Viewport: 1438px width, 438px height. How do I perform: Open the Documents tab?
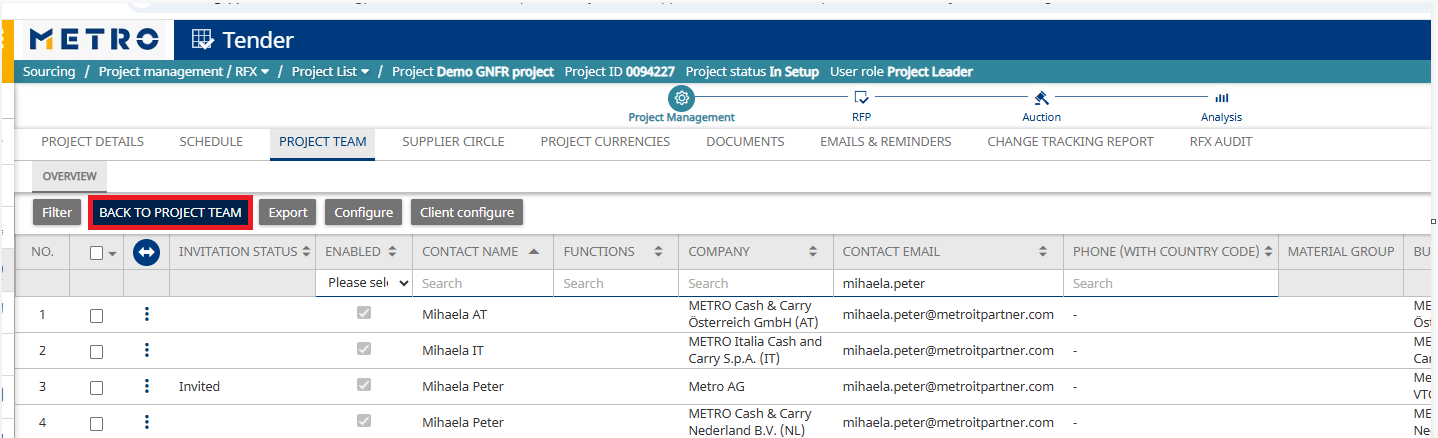tap(745, 142)
